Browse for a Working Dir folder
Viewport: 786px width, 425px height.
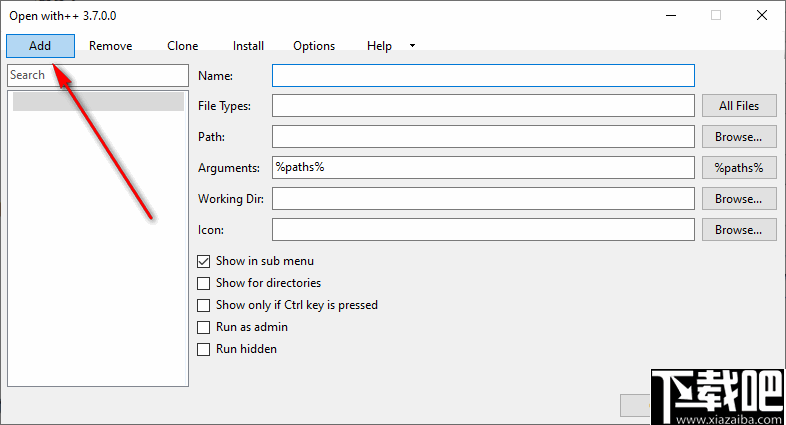pos(739,199)
